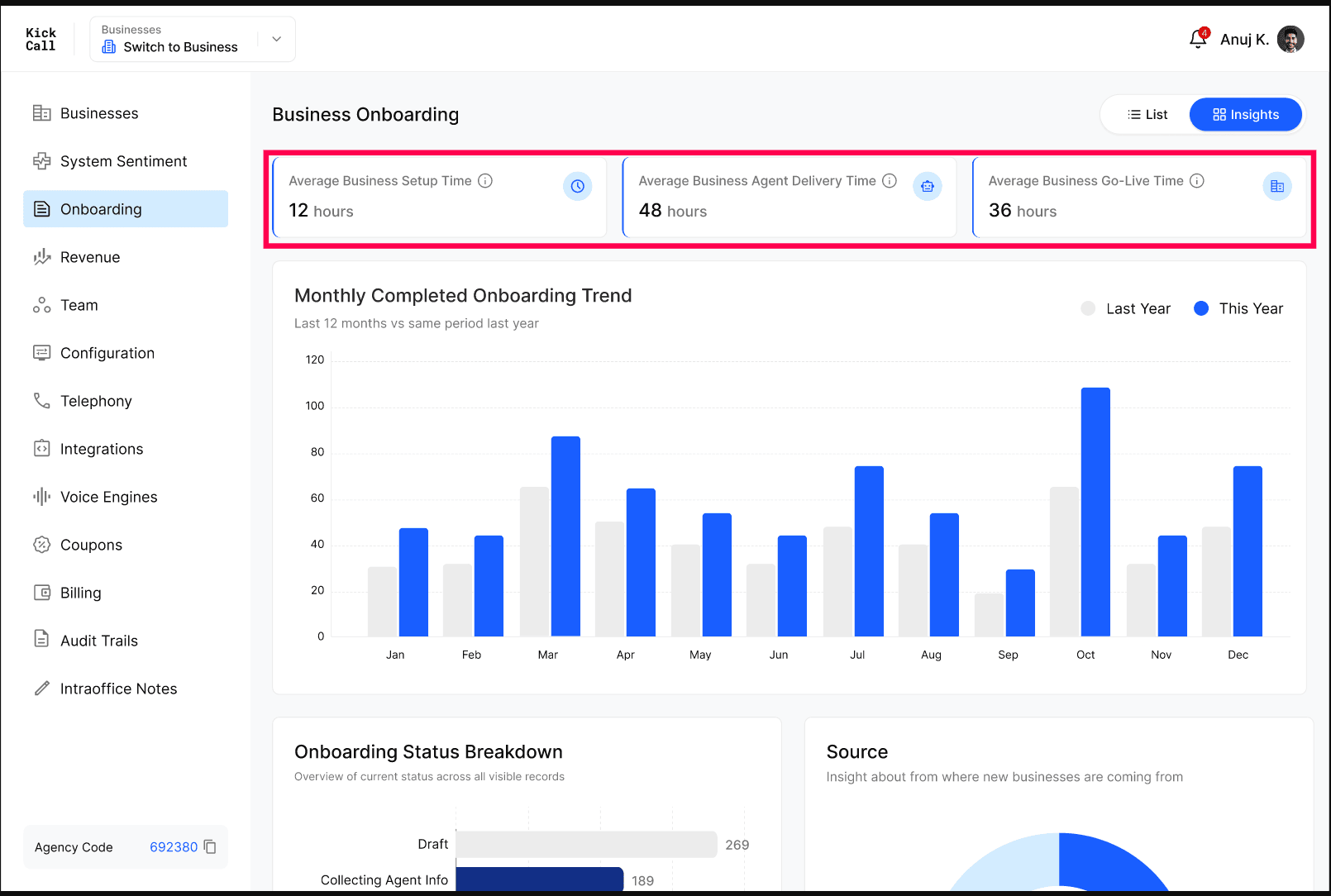This screenshot has width=1331, height=896.
Task: Click the Billing wallet icon
Action: [x=41, y=593]
